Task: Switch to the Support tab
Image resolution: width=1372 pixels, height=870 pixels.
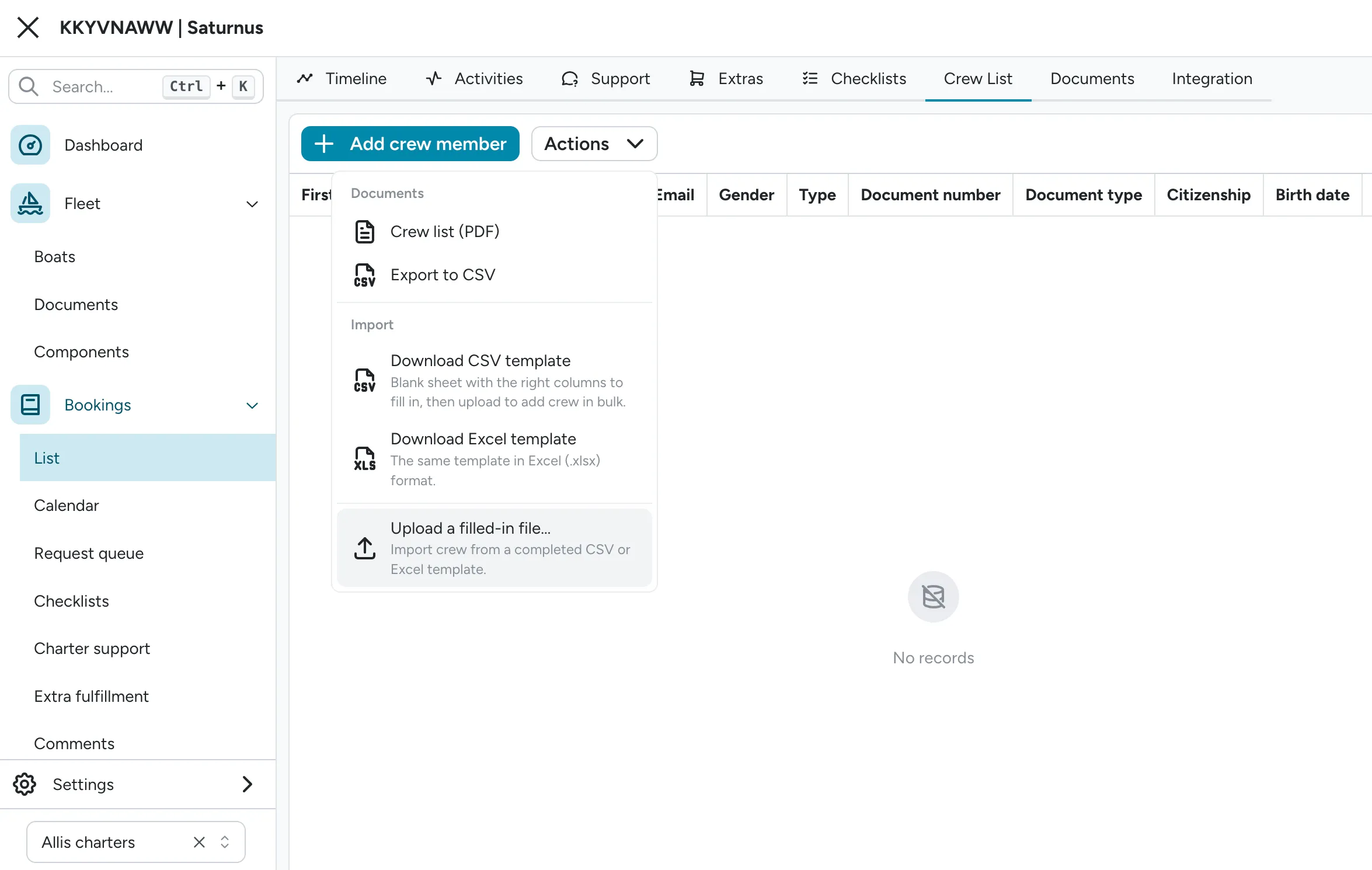Action: click(605, 79)
